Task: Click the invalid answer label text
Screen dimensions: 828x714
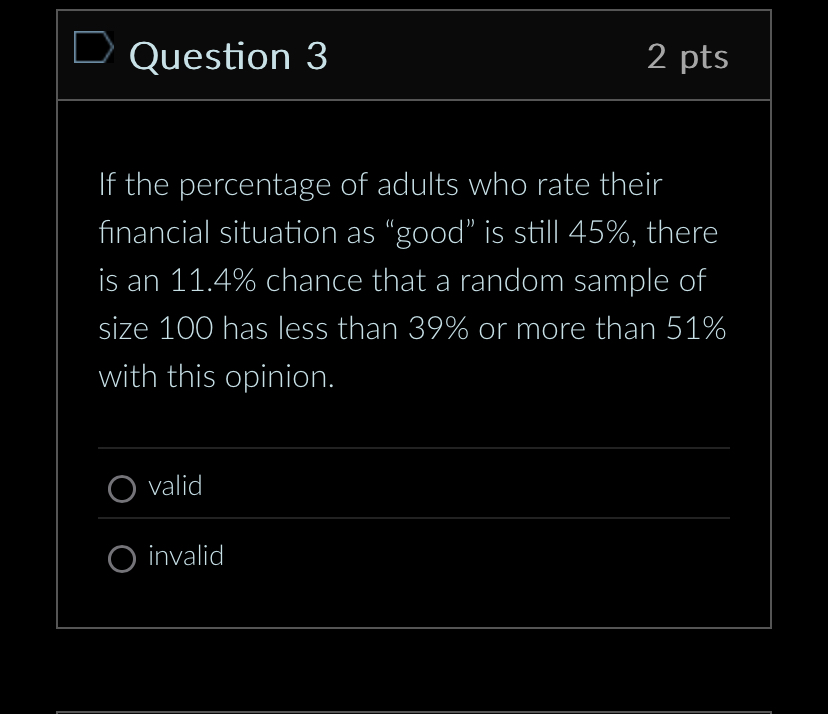Action: 186,556
